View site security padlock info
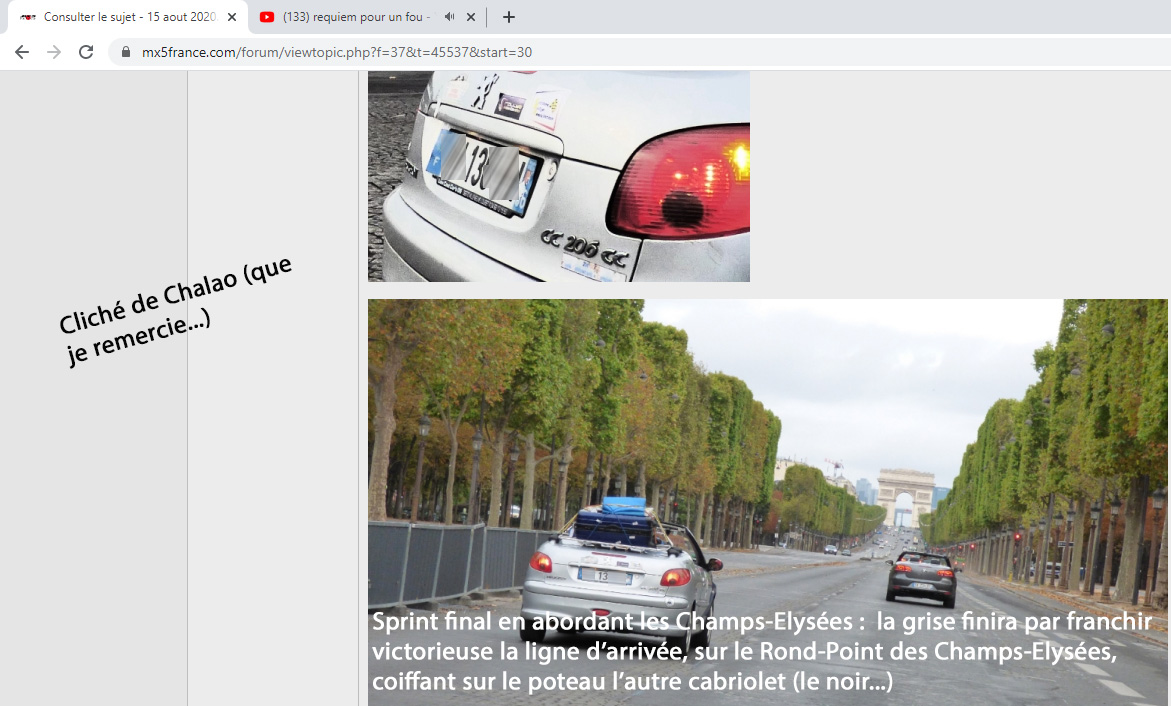The width and height of the screenshot is (1171, 706). [x=125, y=52]
